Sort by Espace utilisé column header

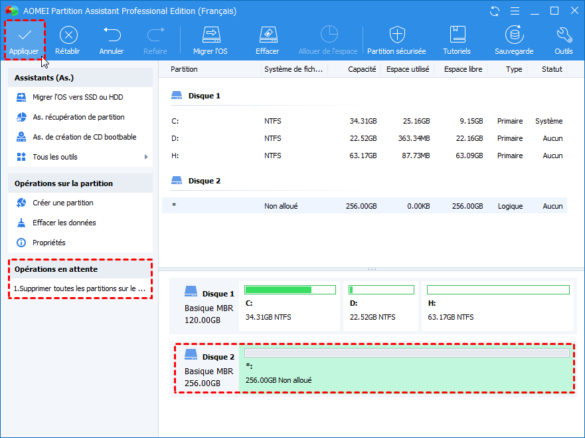tap(407, 69)
